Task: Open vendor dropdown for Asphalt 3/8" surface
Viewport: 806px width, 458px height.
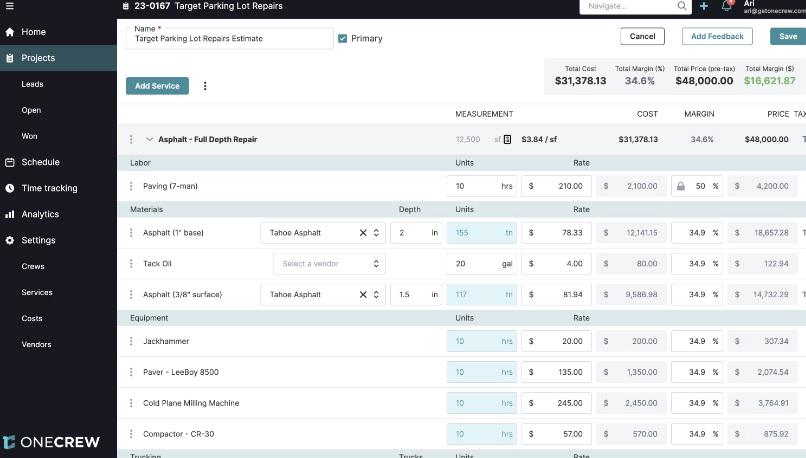Action: point(376,295)
